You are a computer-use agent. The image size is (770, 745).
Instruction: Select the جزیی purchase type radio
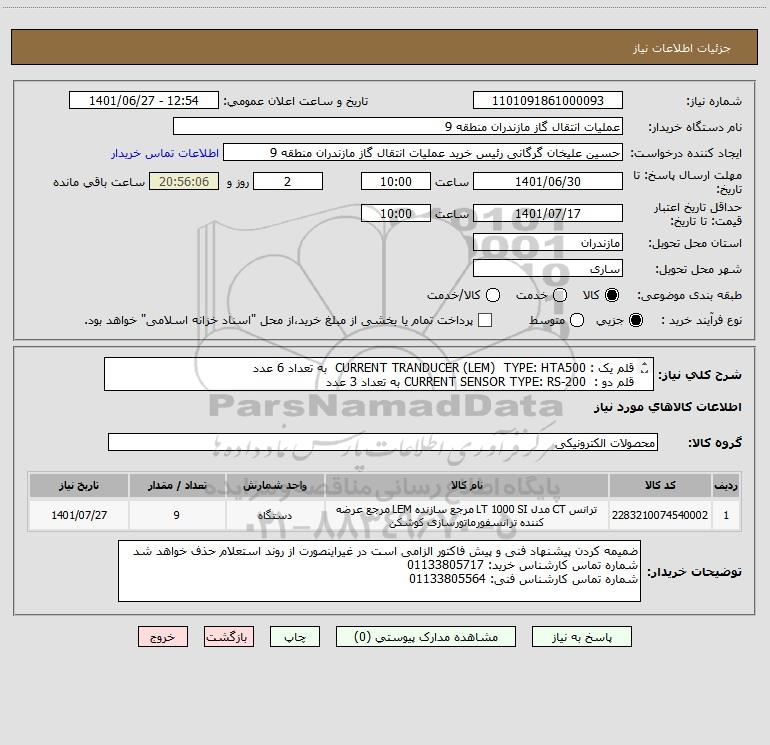635,320
